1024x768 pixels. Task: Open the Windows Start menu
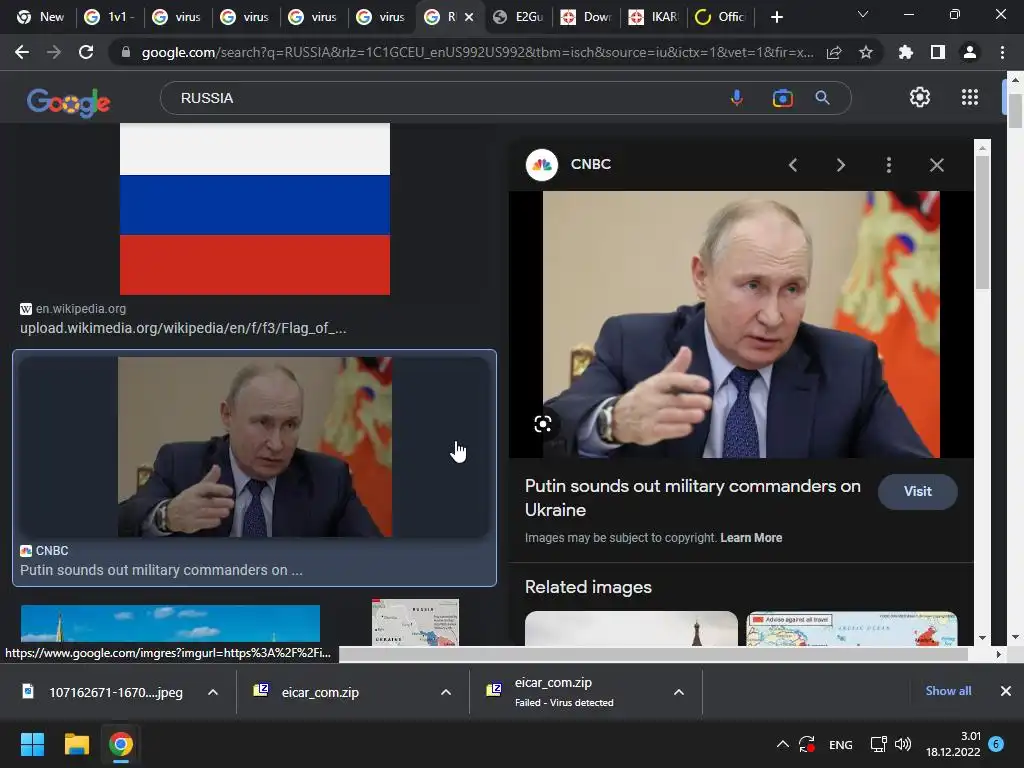[x=32, y=744]
